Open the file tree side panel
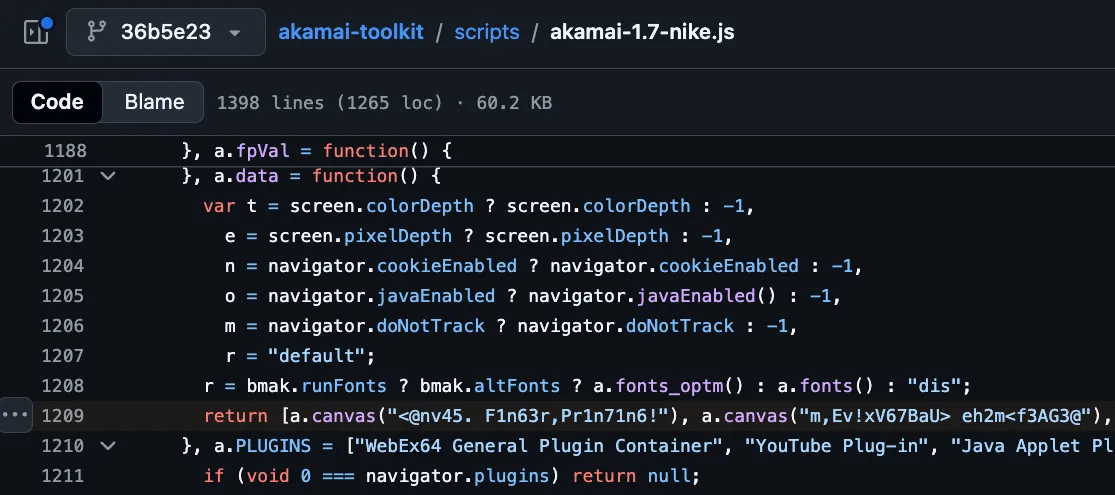The image size is (1115, 495). tap(36, 32)
